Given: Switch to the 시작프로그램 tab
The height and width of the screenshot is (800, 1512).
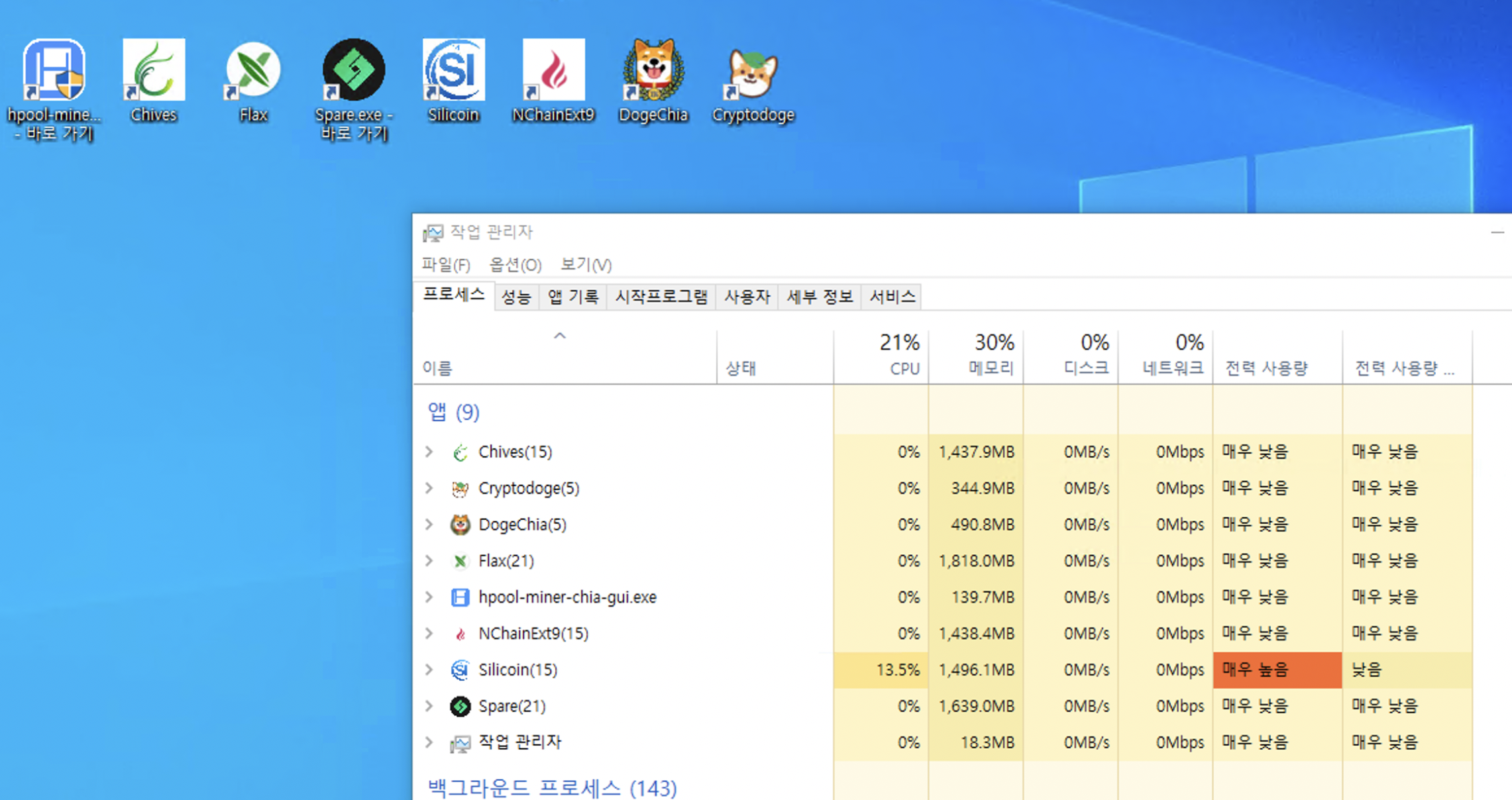Looking at the screenshot, I should coord(661,297).
